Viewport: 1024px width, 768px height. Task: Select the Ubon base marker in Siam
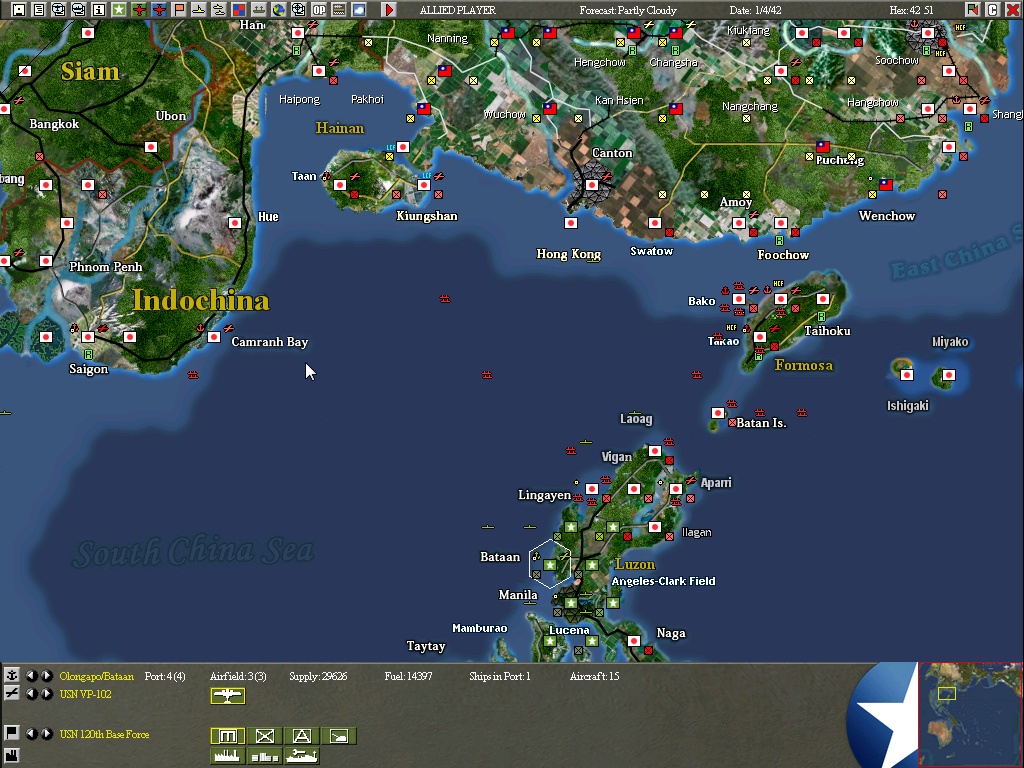151,147
